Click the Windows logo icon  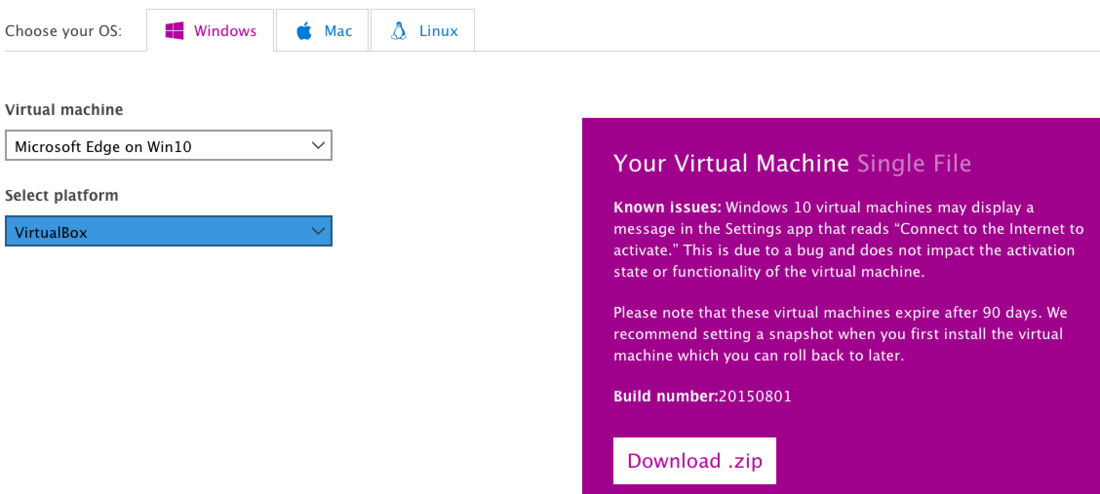pos(174,31)
